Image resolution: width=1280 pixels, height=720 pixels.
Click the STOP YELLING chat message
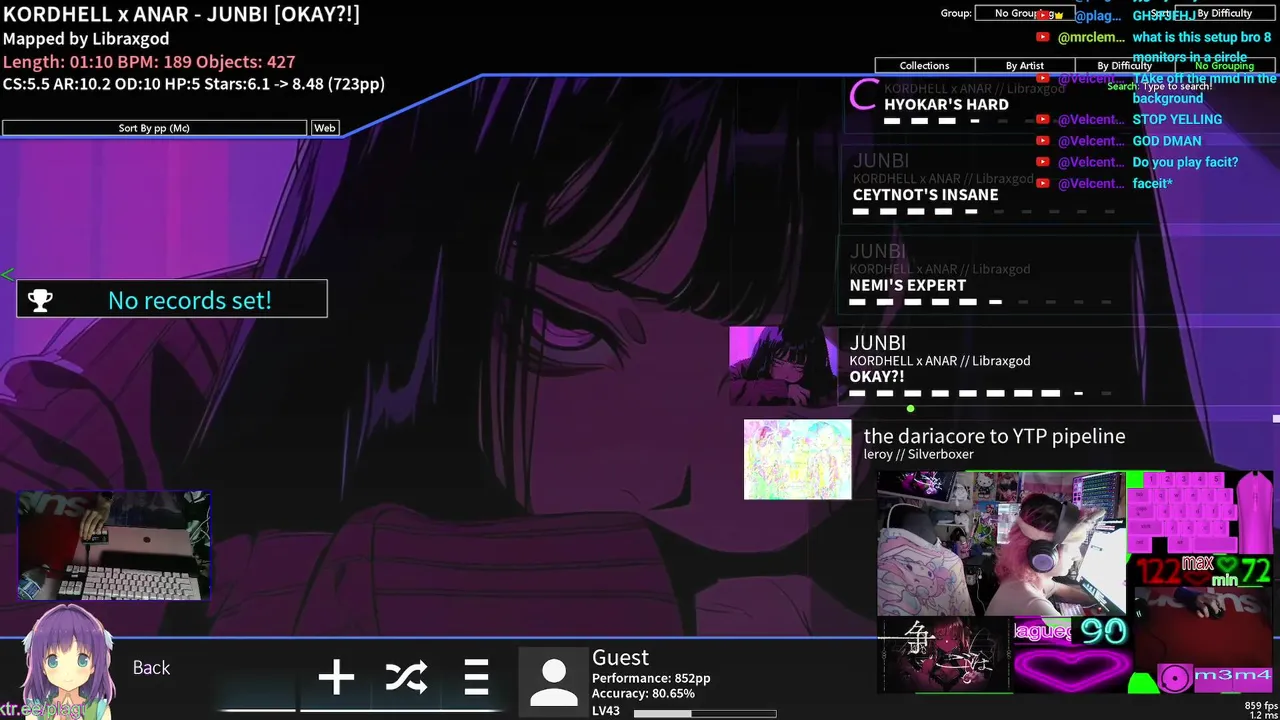[1177, 119]
